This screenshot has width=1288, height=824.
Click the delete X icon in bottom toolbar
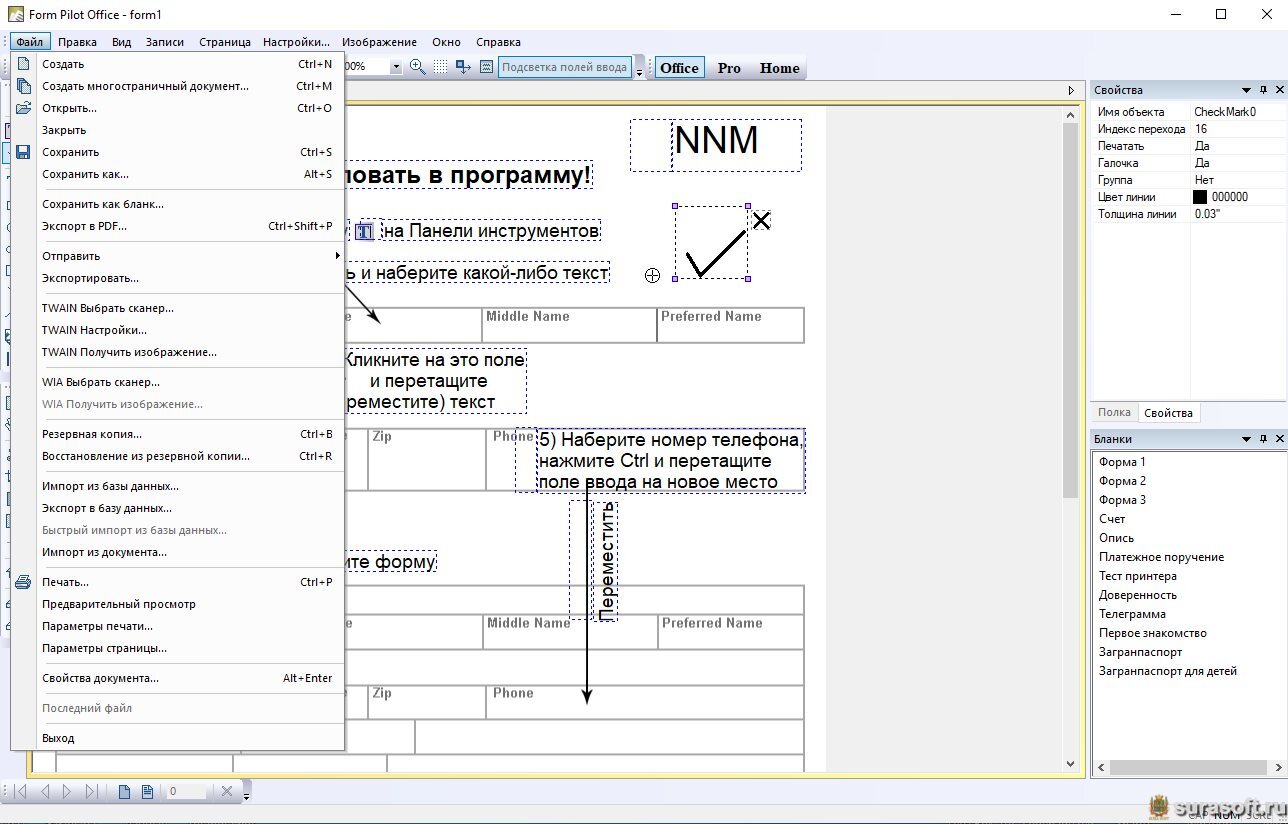click(227, 792)
